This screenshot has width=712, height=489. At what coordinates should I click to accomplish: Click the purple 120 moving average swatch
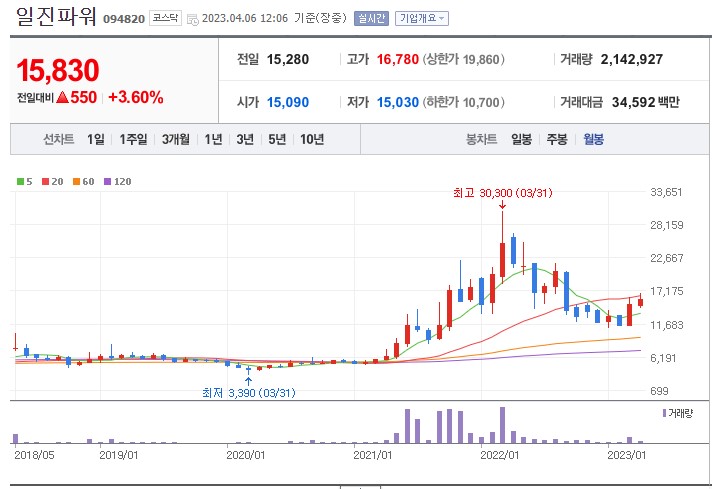pos(108,182)
